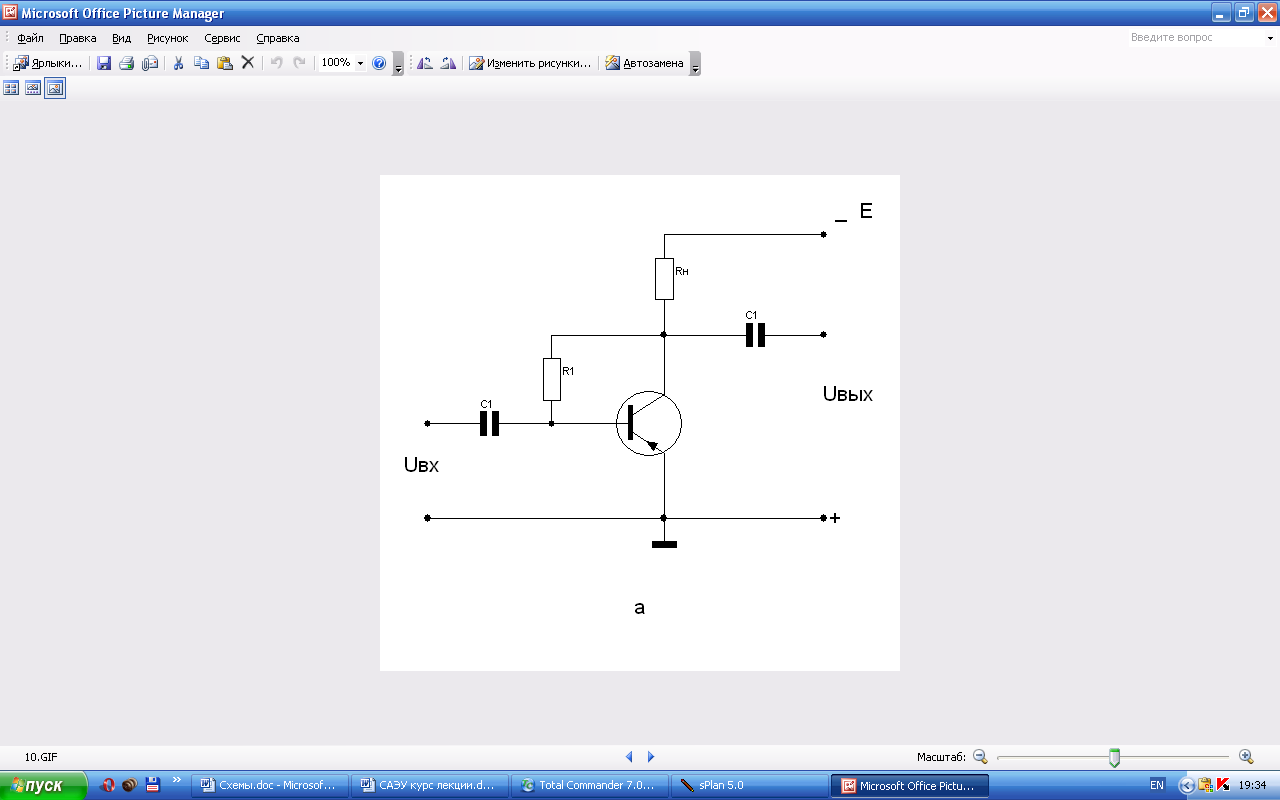Click the floppy quick launch icon
1280x800 pixels.
(153, 785)
